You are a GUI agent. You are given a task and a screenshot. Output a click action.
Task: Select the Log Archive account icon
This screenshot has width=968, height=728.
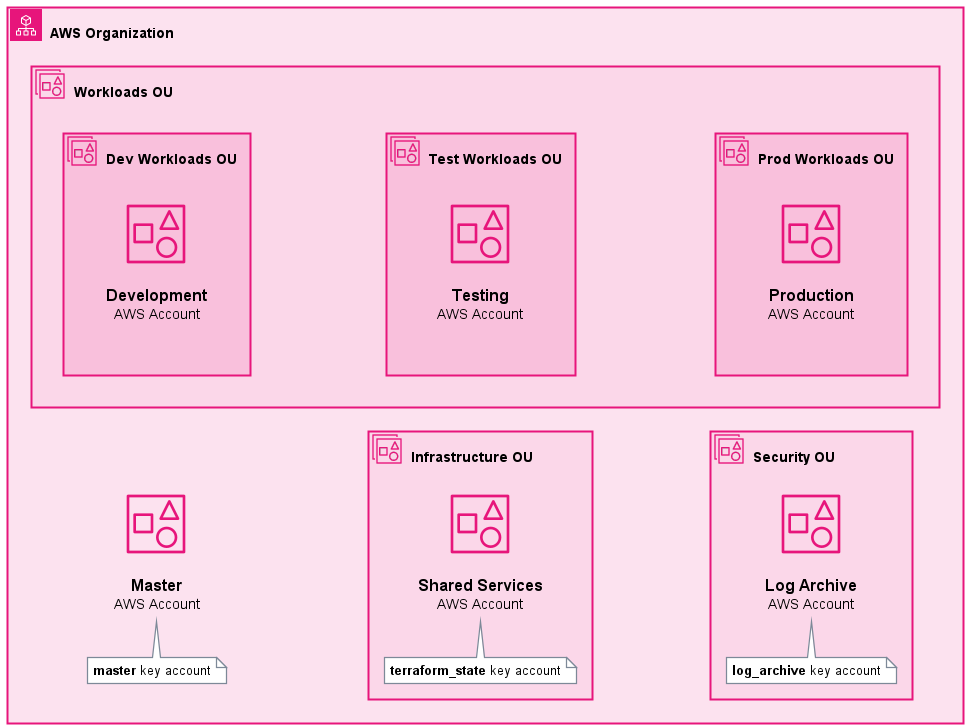pyautogui.click(x=811, y=524)
